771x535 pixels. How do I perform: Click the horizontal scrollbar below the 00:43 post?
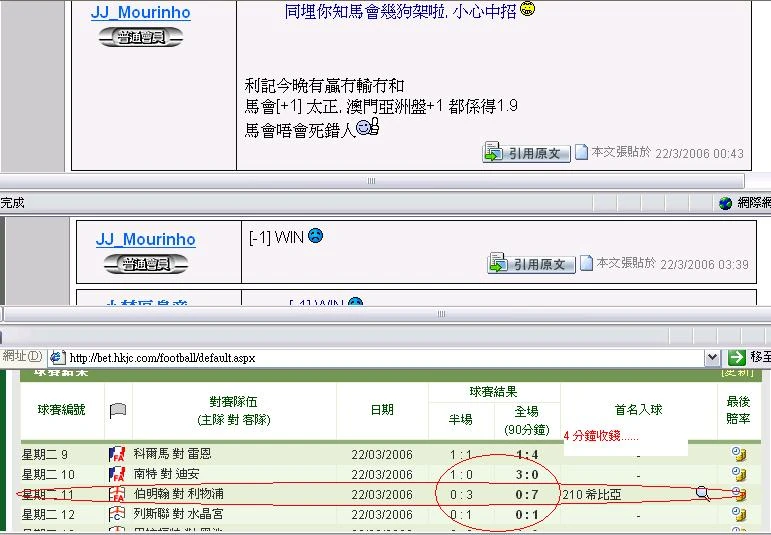point(372,180)
